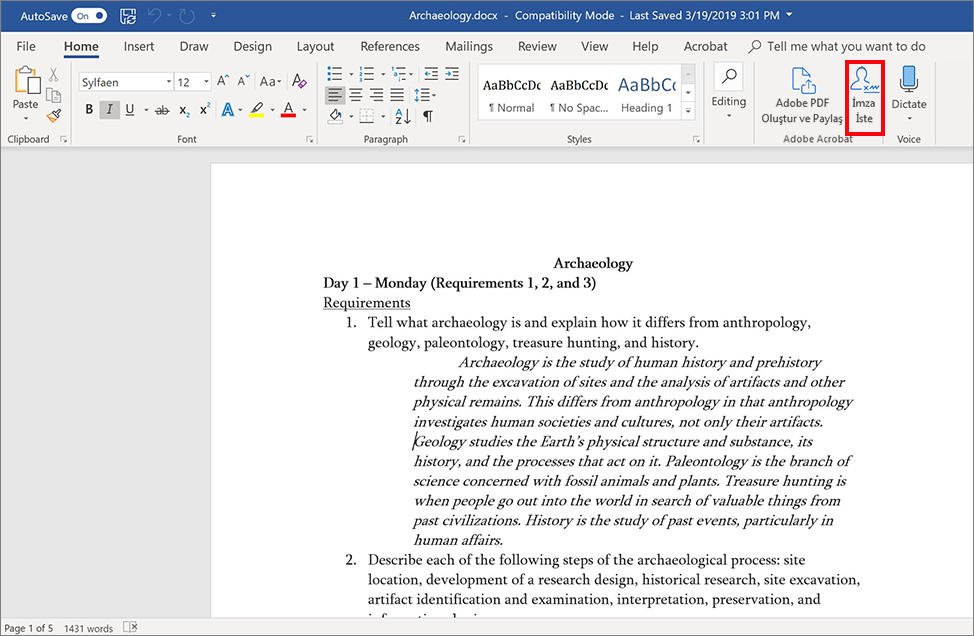Open Adobe PDF Oluştur ve Paylaş
This screenshot has width=974, height=636.
(x=802, y=95)
